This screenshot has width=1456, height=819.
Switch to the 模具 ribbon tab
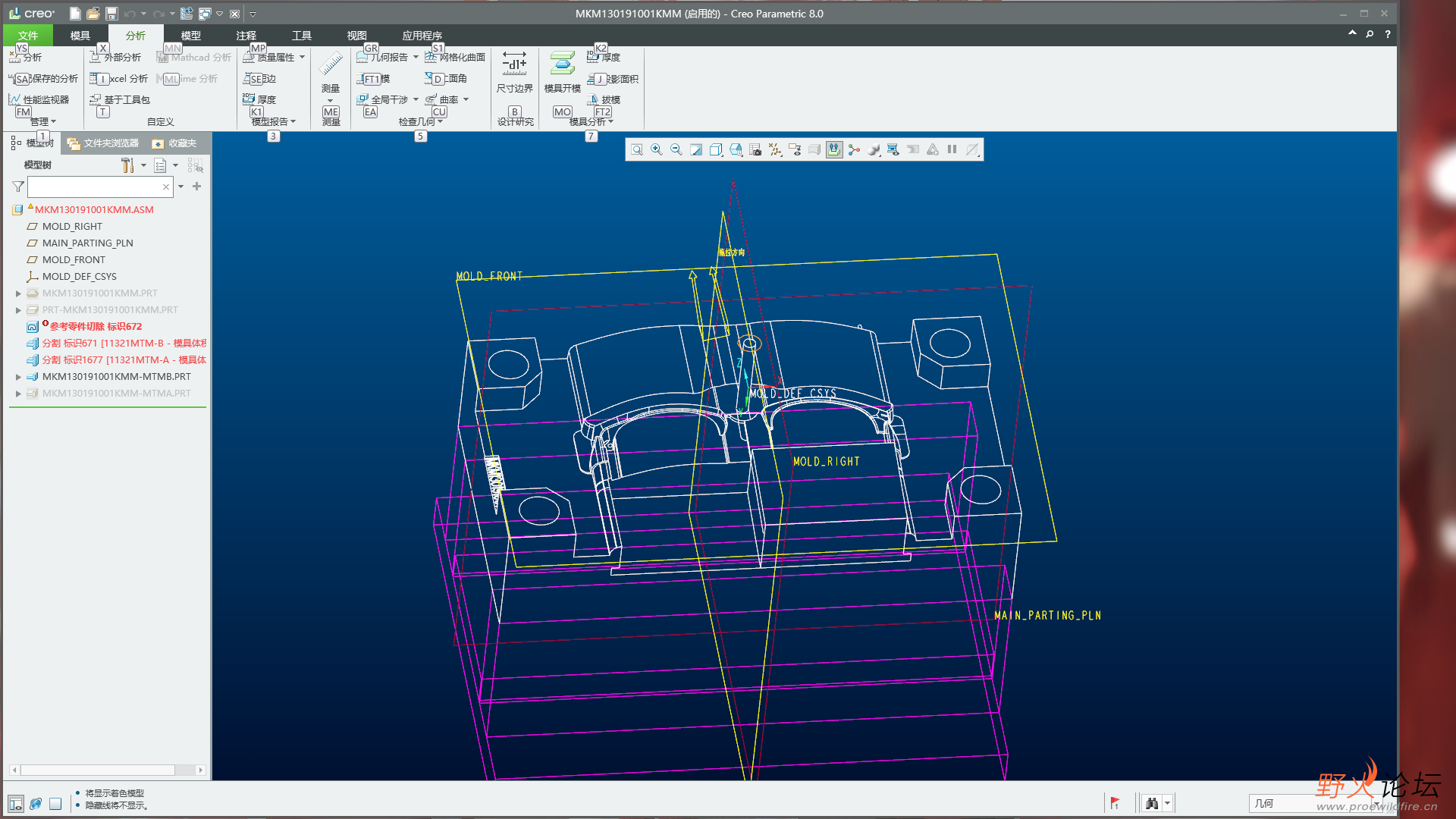pyautogui.click(x=80, y=36)
